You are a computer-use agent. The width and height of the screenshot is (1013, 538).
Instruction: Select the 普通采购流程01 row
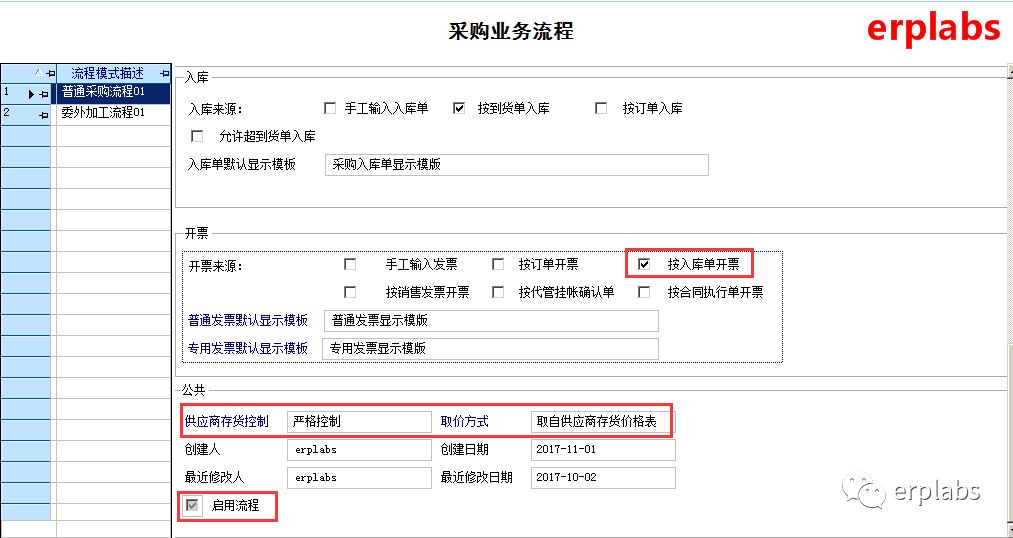click(111, 92)
